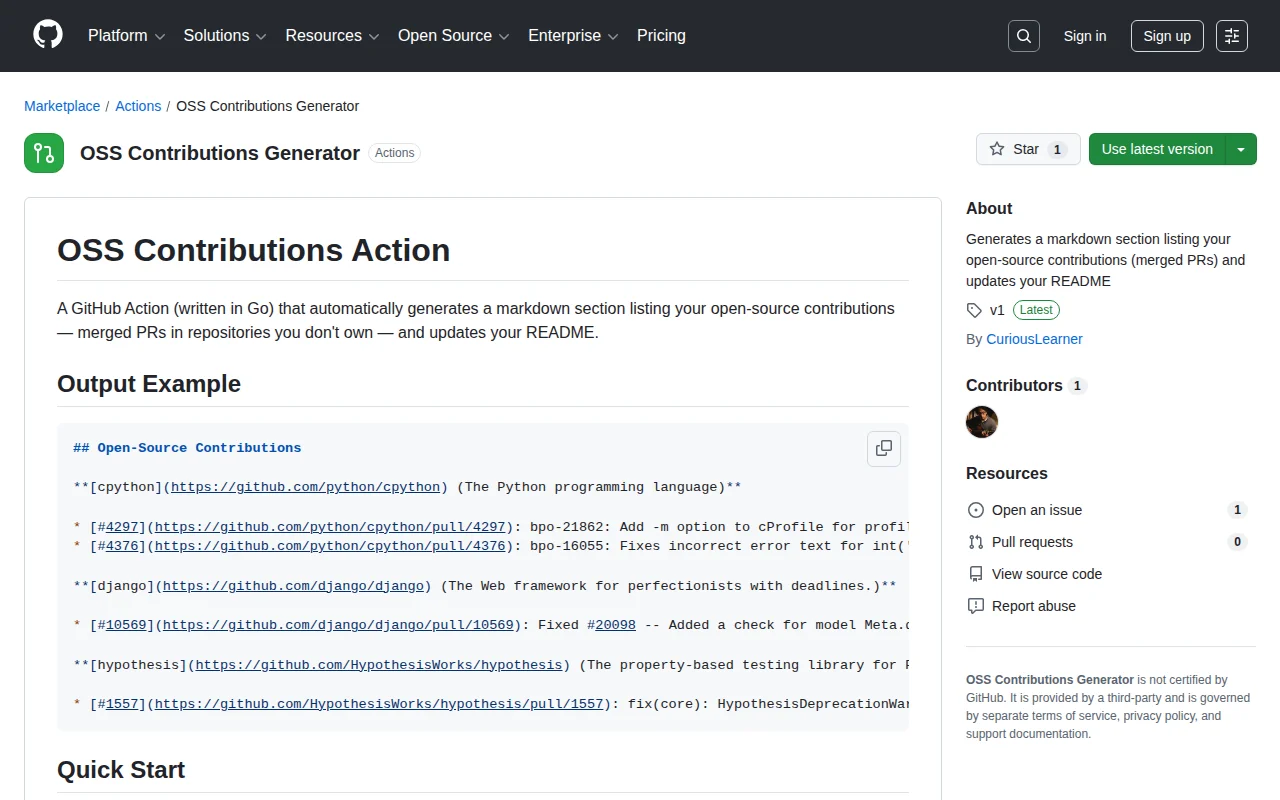Open cpython pull 4376 URL
Viewport: 1280px width, 800px height.
point(330,546)
